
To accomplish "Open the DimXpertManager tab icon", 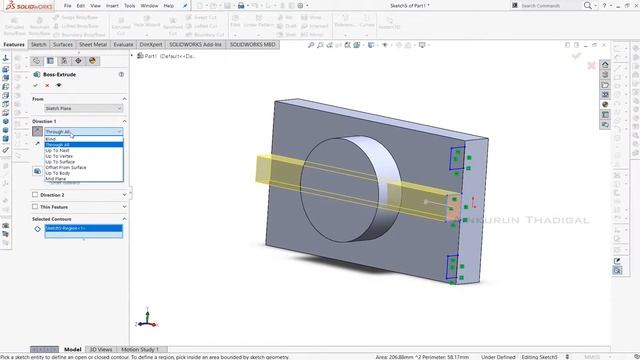I will 78,61.
